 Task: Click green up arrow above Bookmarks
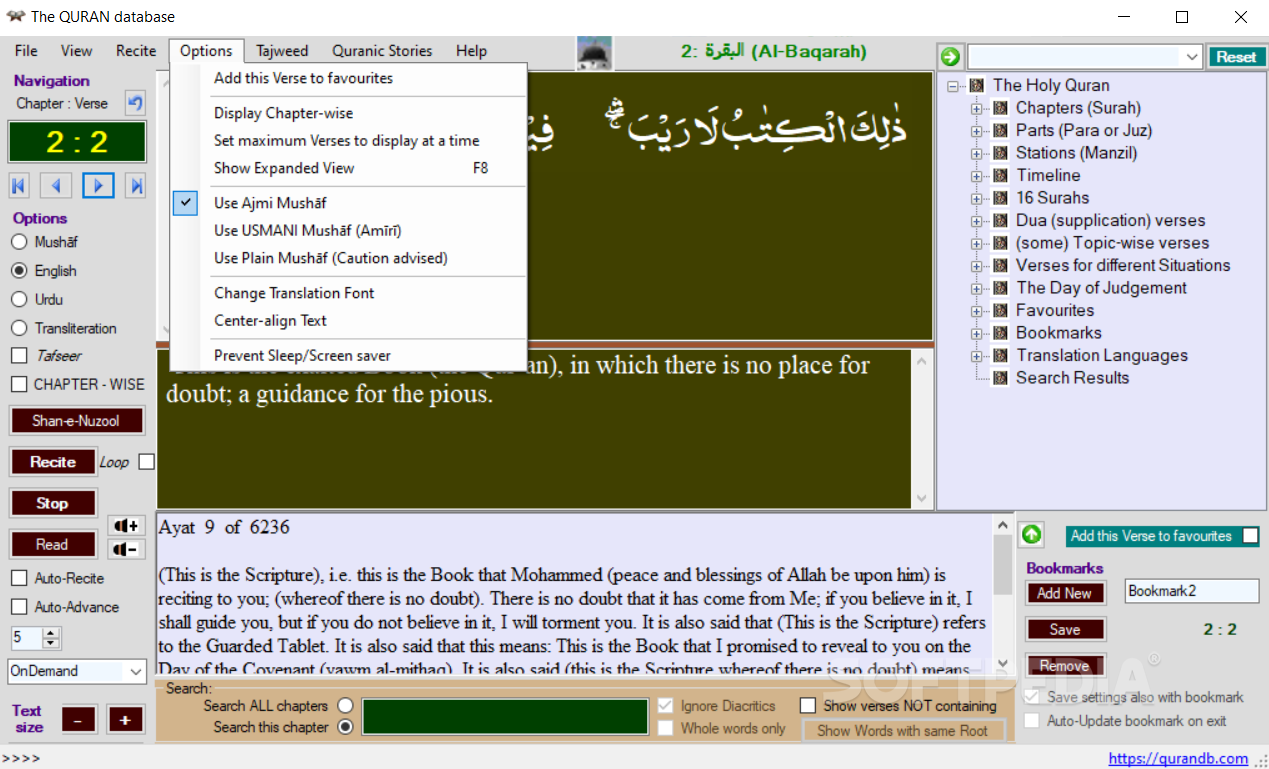coord(1032,535)
